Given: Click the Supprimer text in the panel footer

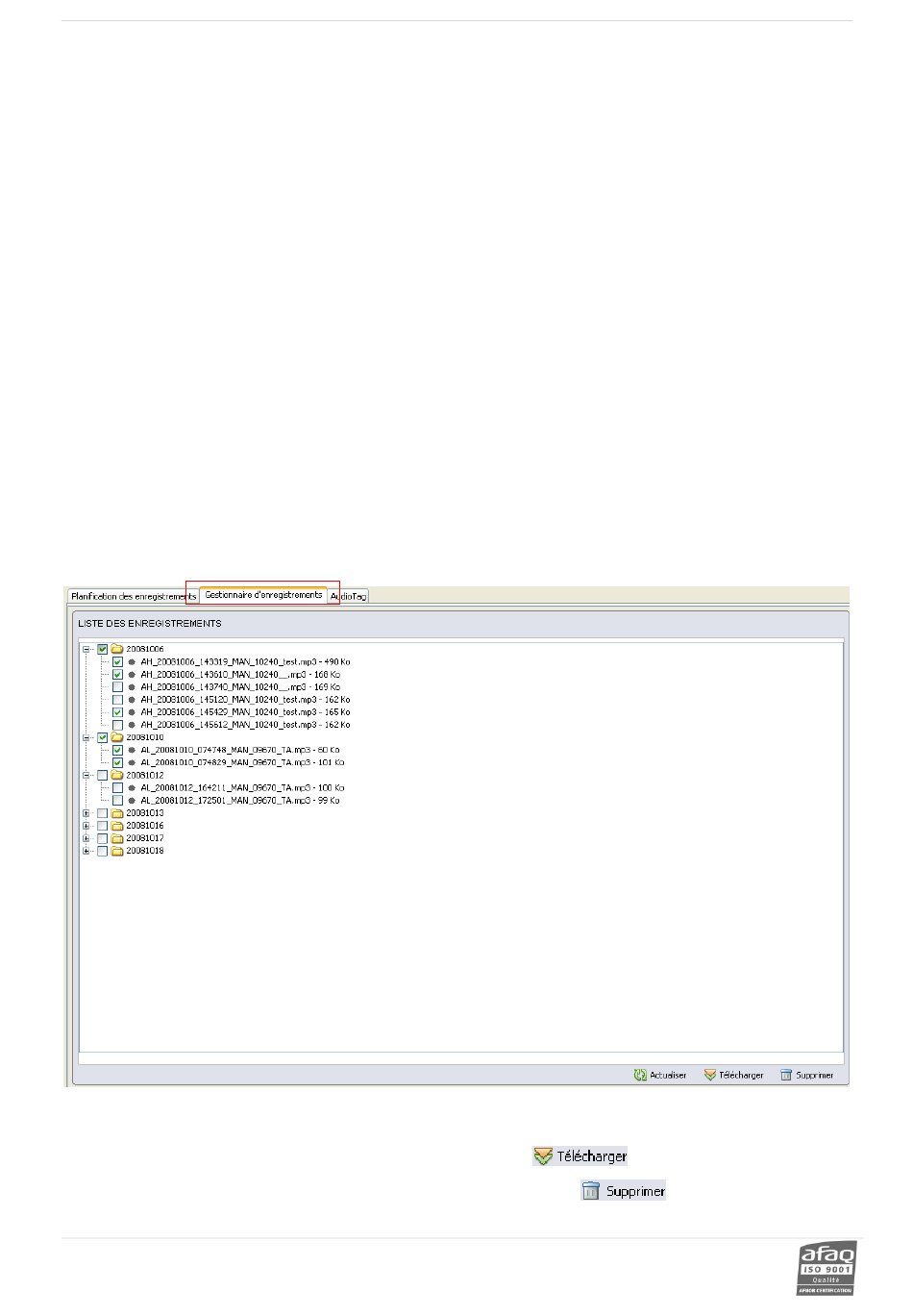Looking at the screenshot, I should tap(814, 1075).
